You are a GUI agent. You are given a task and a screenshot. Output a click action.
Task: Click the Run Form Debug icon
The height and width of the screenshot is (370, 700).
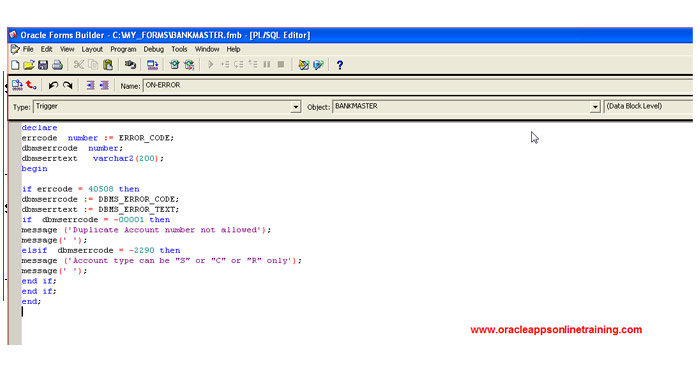(x=189, y=65)
